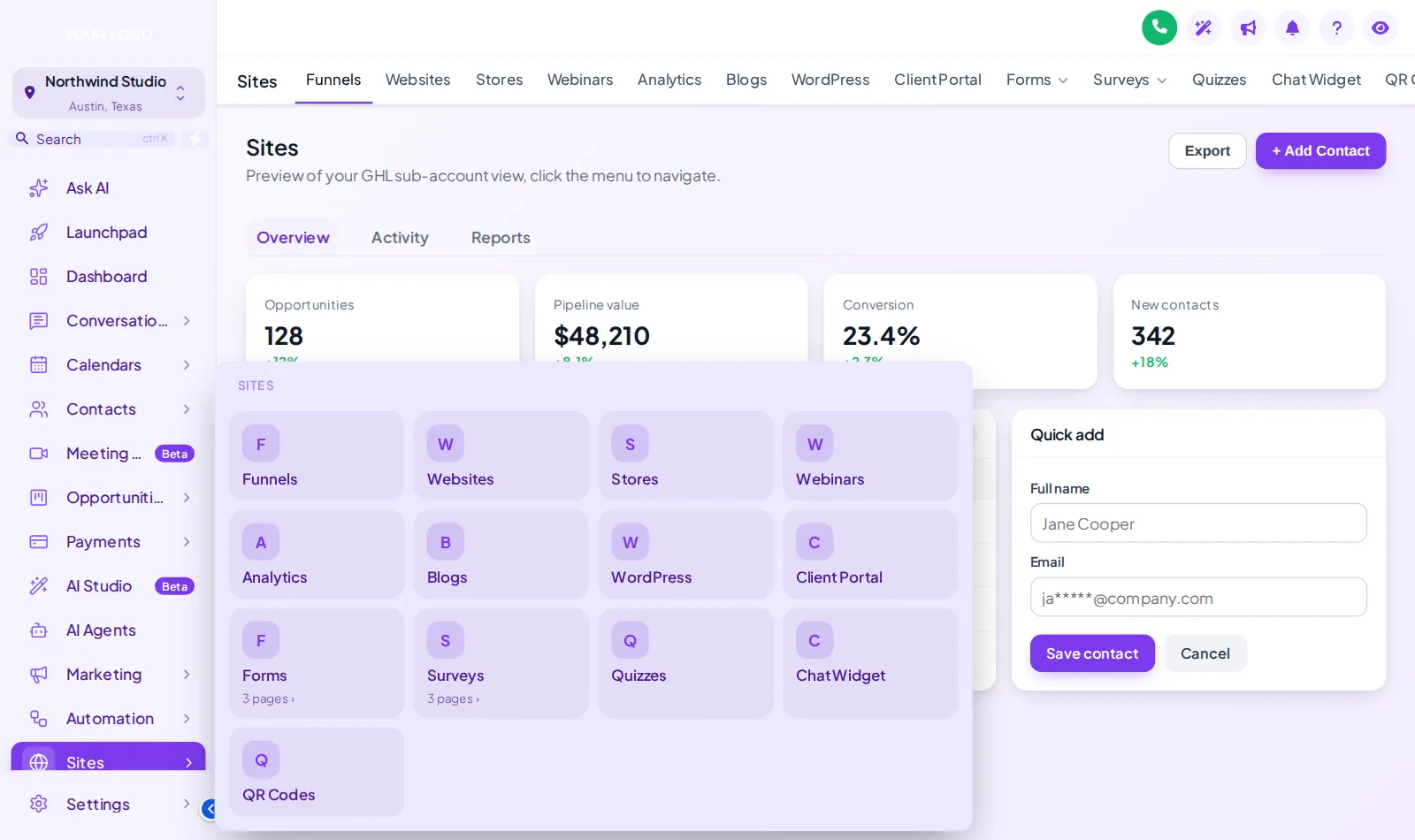Click the Add Contact button
The width and height of the screenshot is (1415, 840).
tap(1320, 151)
